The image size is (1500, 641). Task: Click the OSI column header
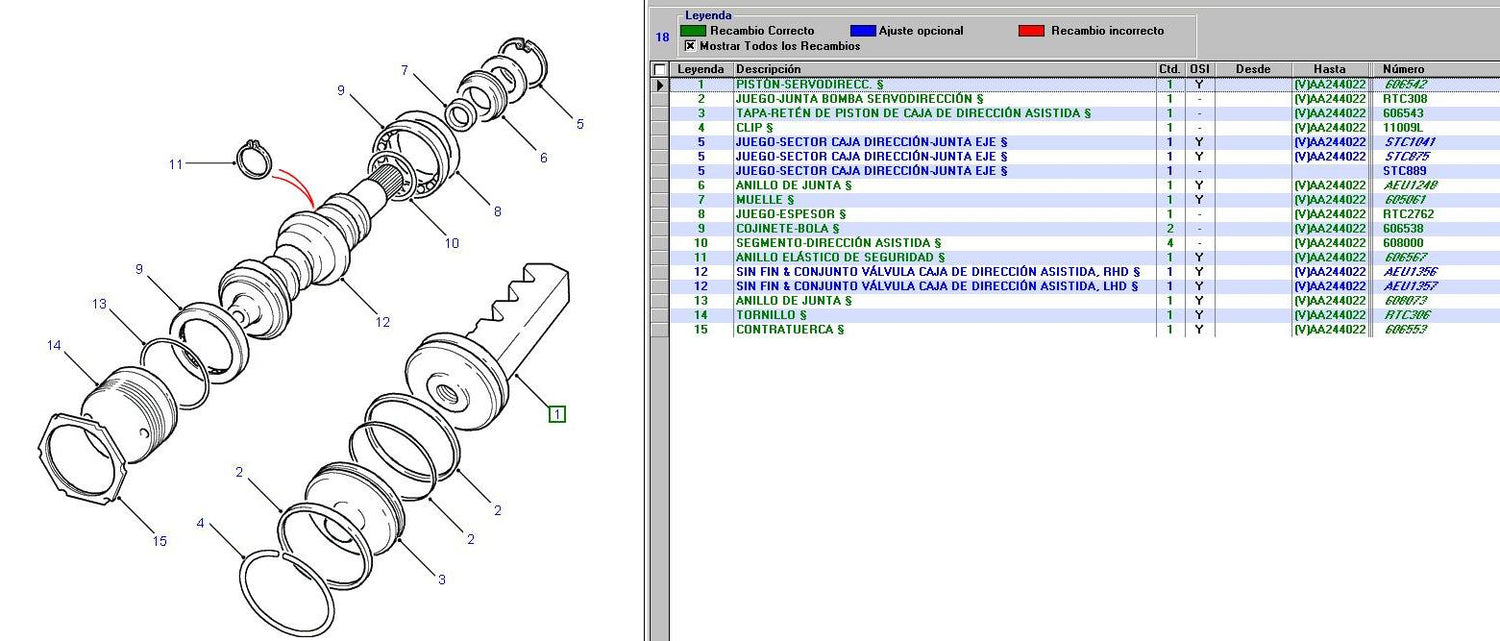1199,69
